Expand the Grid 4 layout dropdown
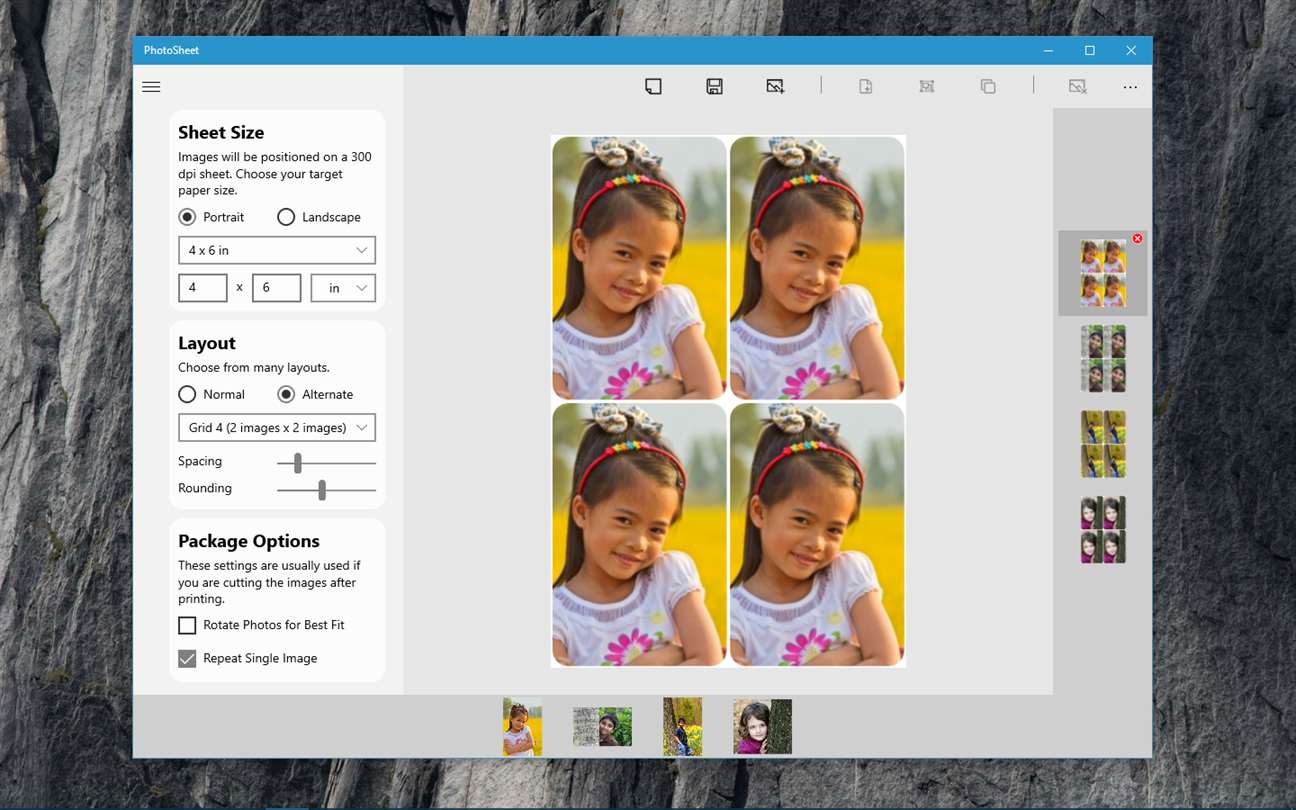This screenshot has height=810, width=1296. point(277,427)
